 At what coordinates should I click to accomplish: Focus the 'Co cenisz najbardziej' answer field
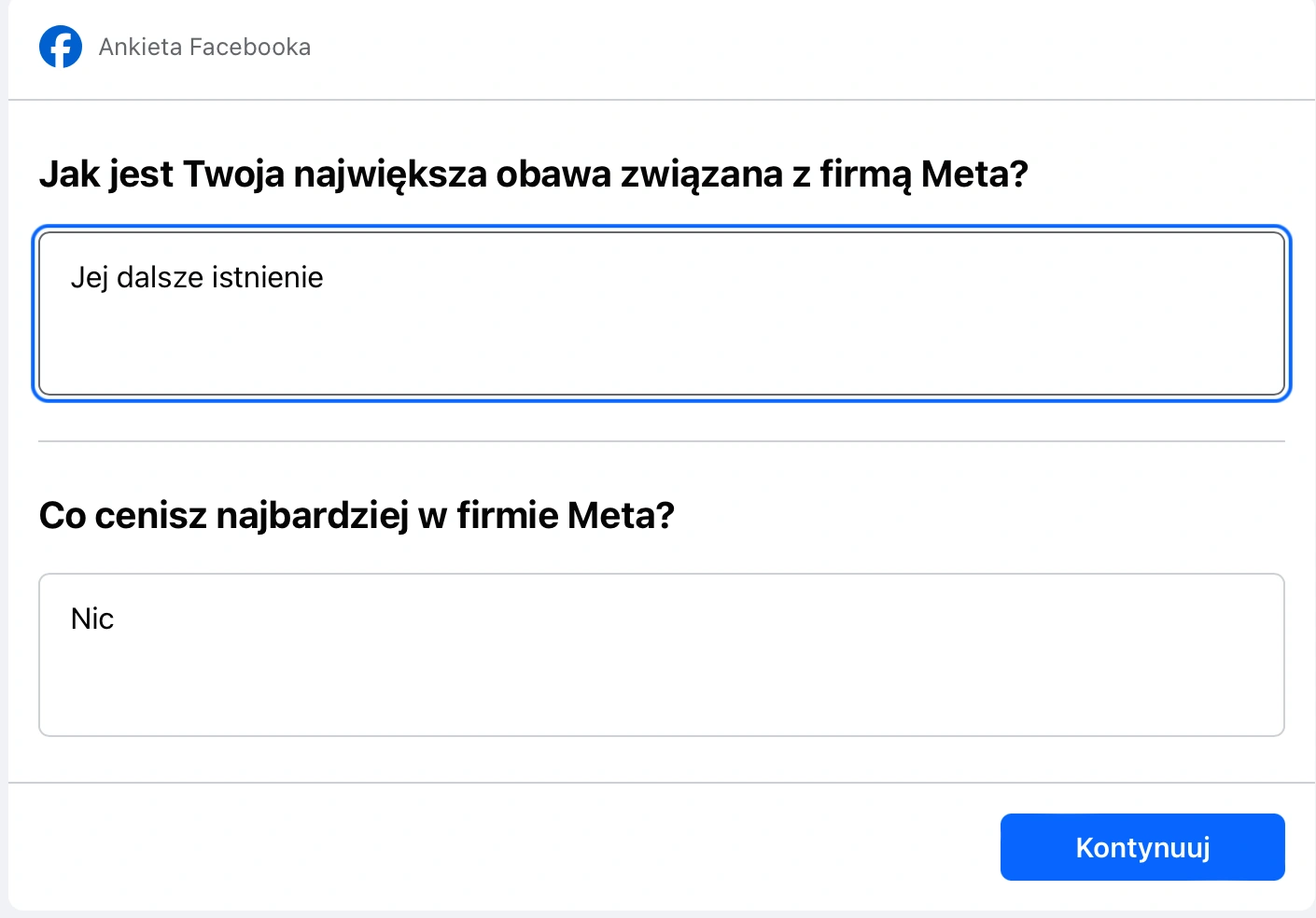662,655
